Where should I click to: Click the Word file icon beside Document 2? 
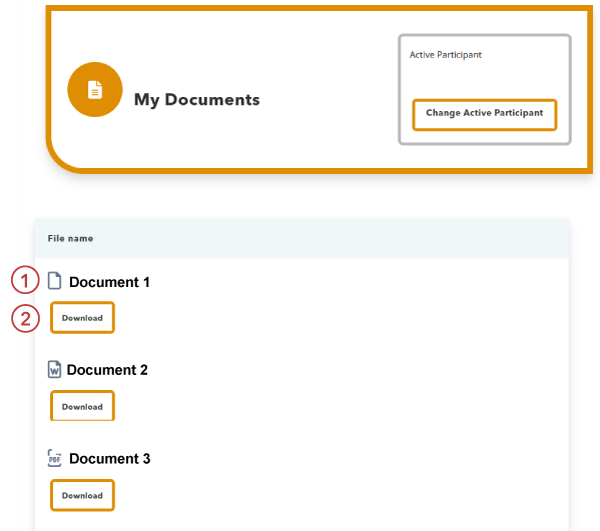tap(55, 370)
